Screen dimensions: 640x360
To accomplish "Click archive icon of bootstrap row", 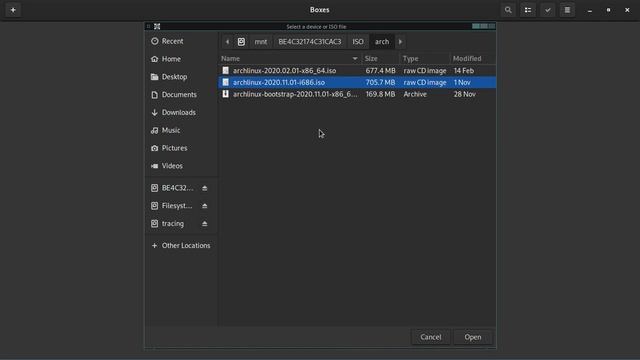I will coord(226,94).
